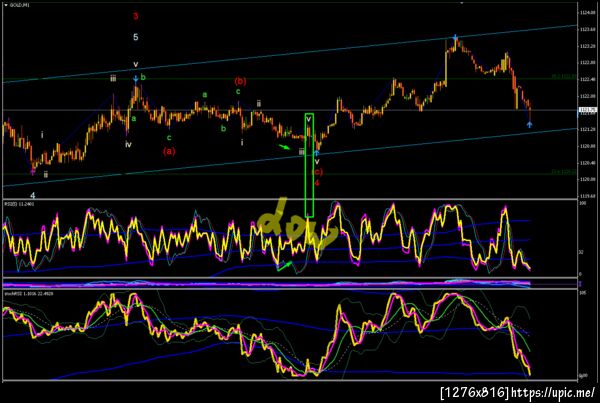Screen dimensions: 600x403
Task: Select the white 5 wave label
Action: click(136, 37)
